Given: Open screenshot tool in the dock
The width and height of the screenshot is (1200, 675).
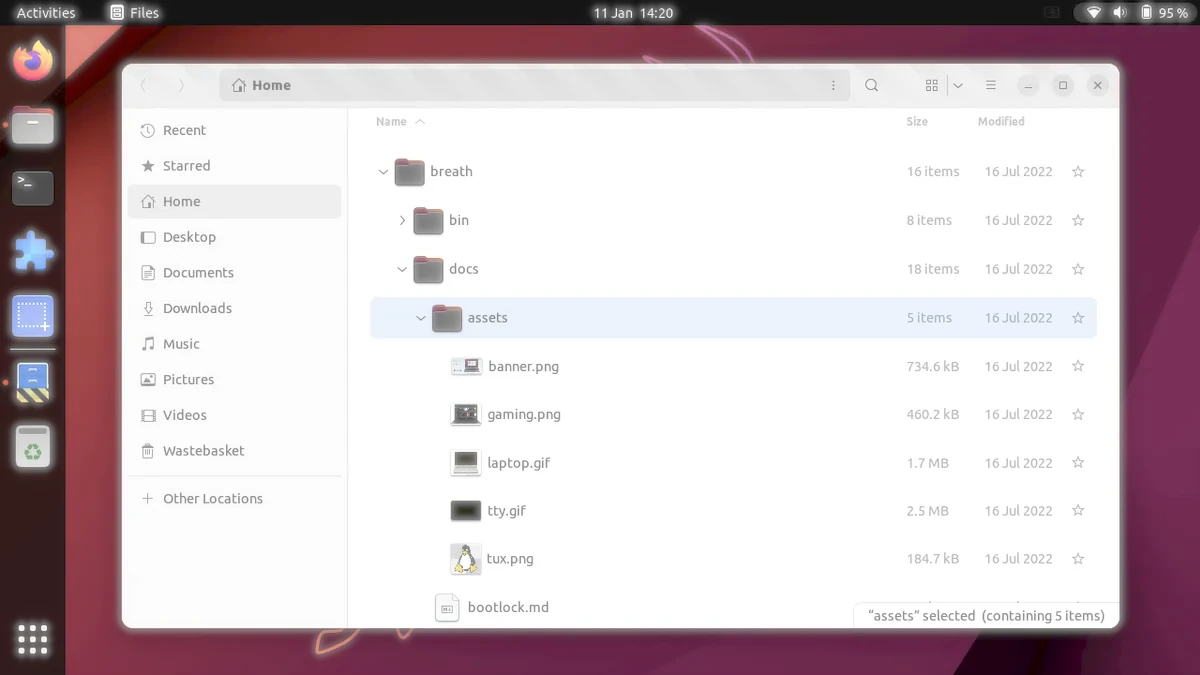Looking at the screenshot, I should [x=33, y=316].
